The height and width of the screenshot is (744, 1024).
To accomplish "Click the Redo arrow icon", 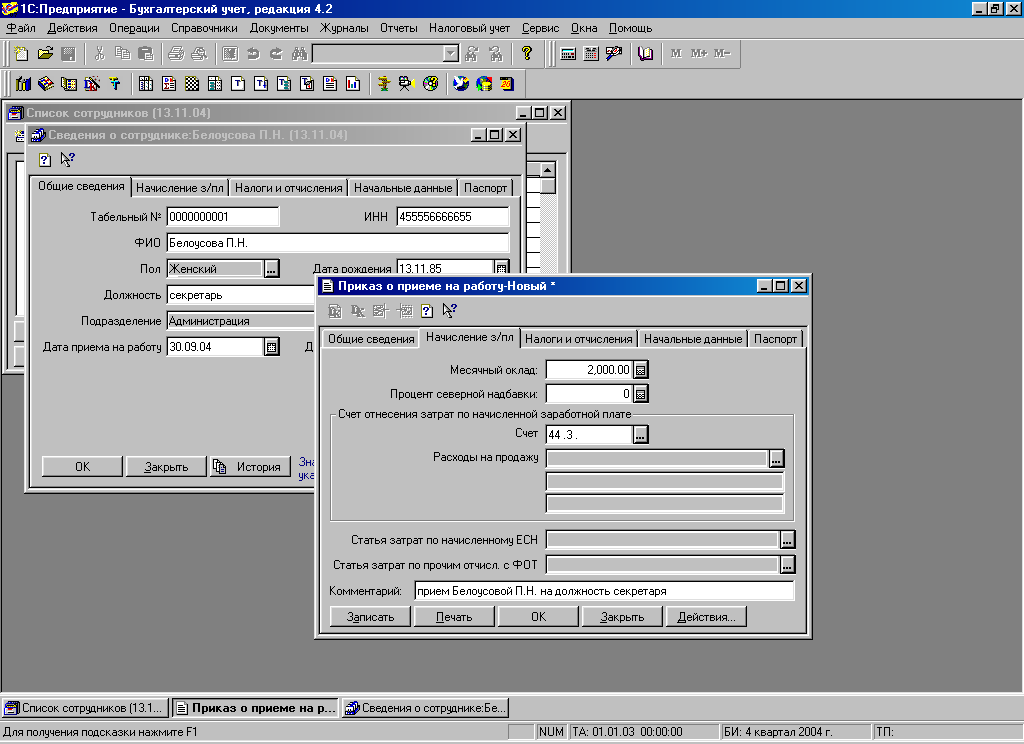I will [276, 54].
